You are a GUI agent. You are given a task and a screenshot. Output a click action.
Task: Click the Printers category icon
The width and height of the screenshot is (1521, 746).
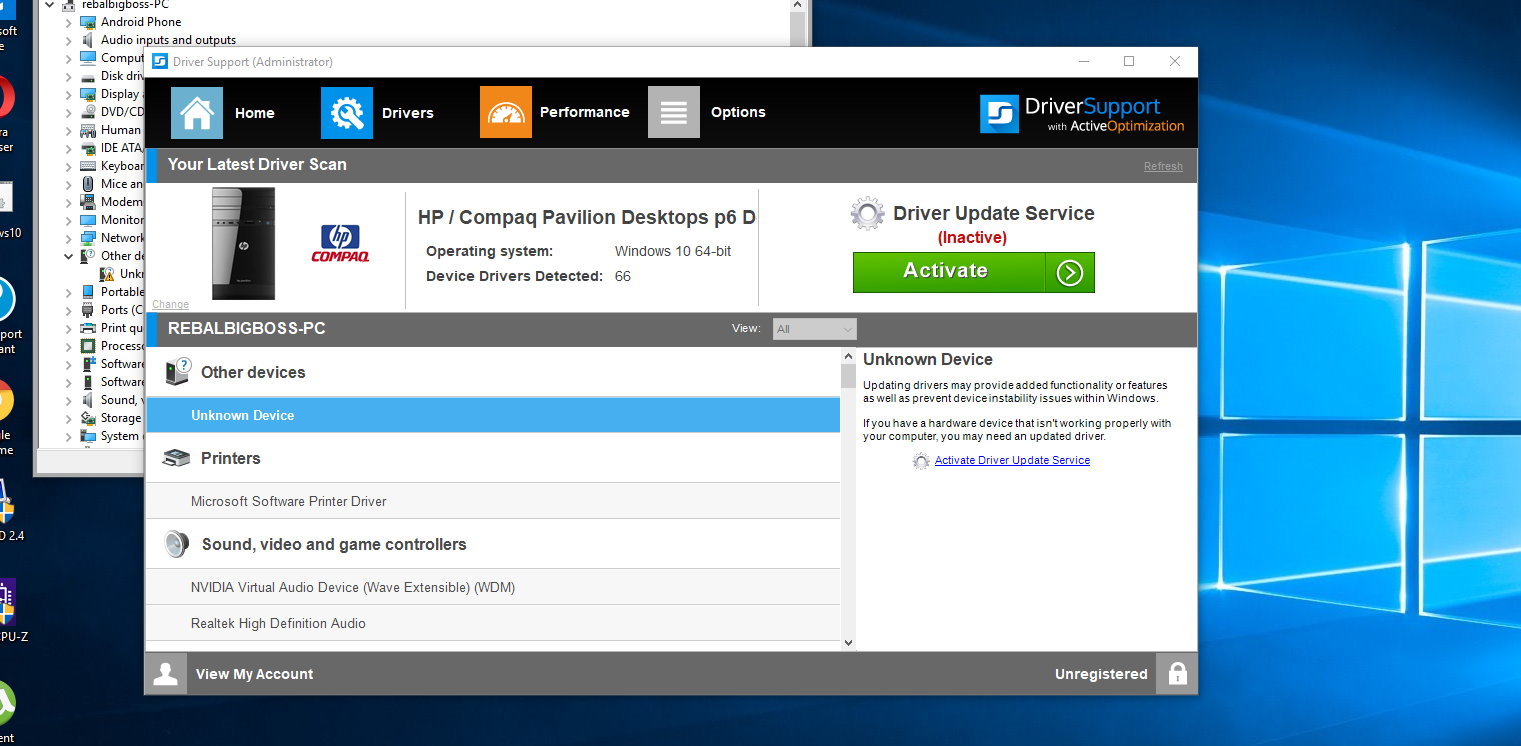click(x=177, y=457)
